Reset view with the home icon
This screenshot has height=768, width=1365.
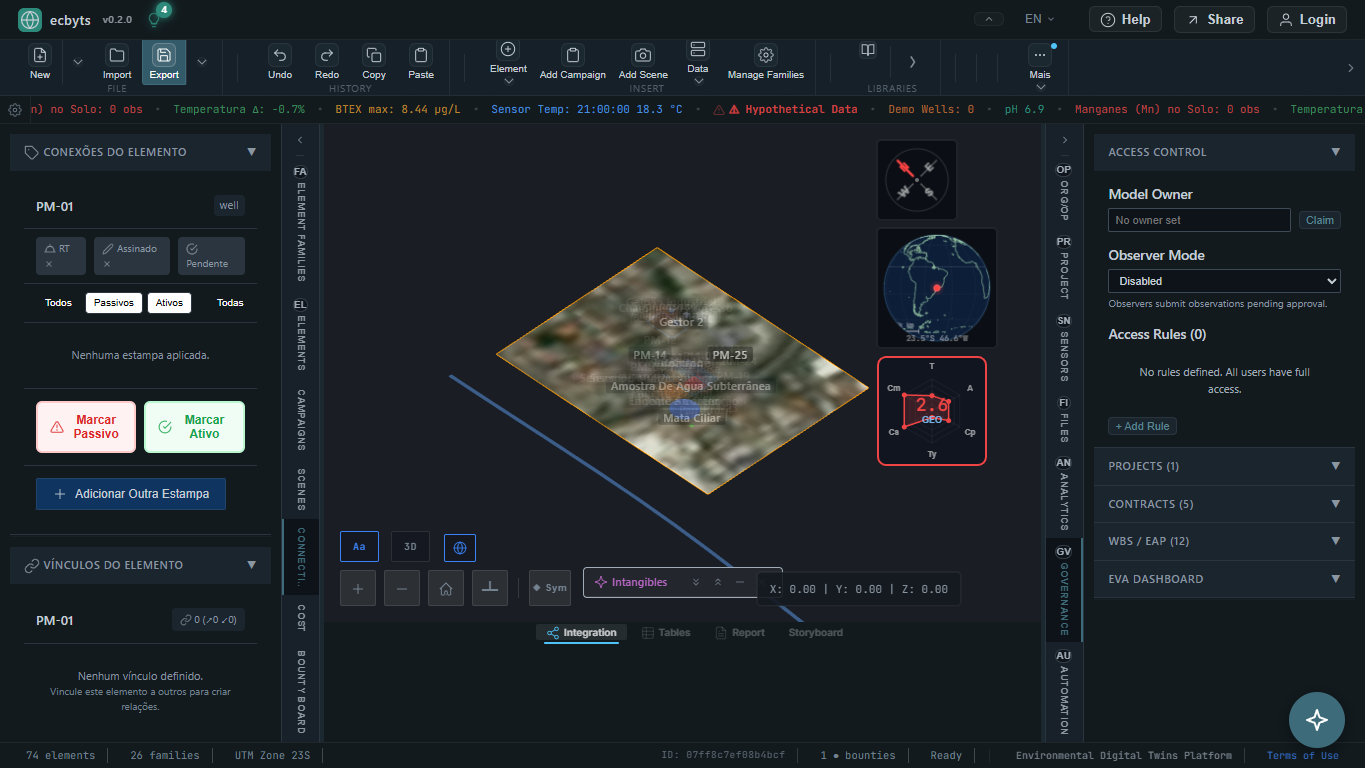[x=446, y=588]
